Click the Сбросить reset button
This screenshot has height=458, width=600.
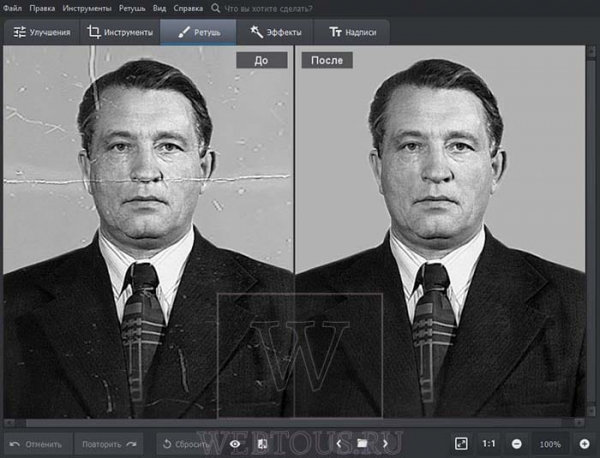click(x=188, y=444)
